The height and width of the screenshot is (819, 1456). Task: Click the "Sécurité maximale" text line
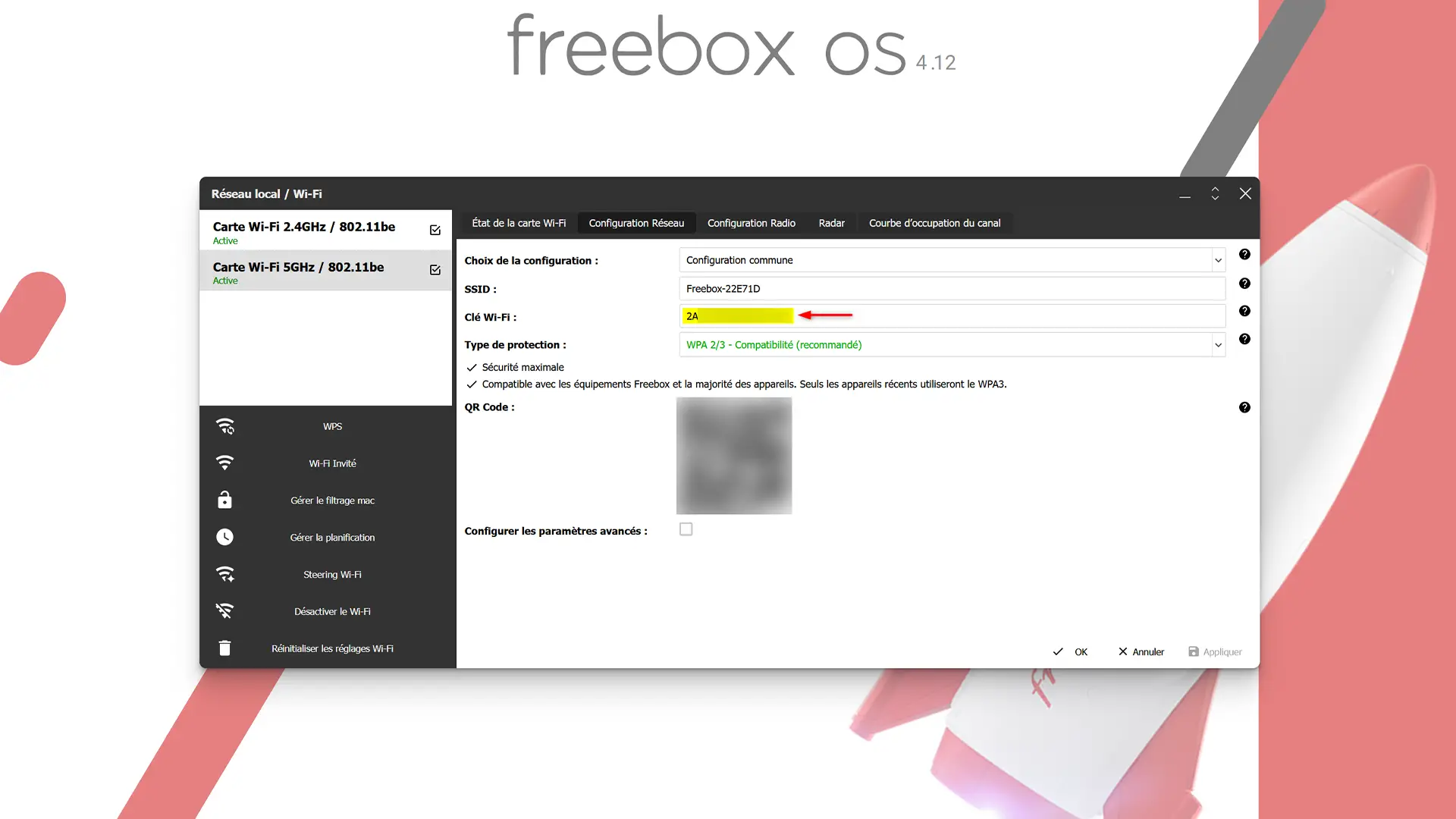coord(522,367)
